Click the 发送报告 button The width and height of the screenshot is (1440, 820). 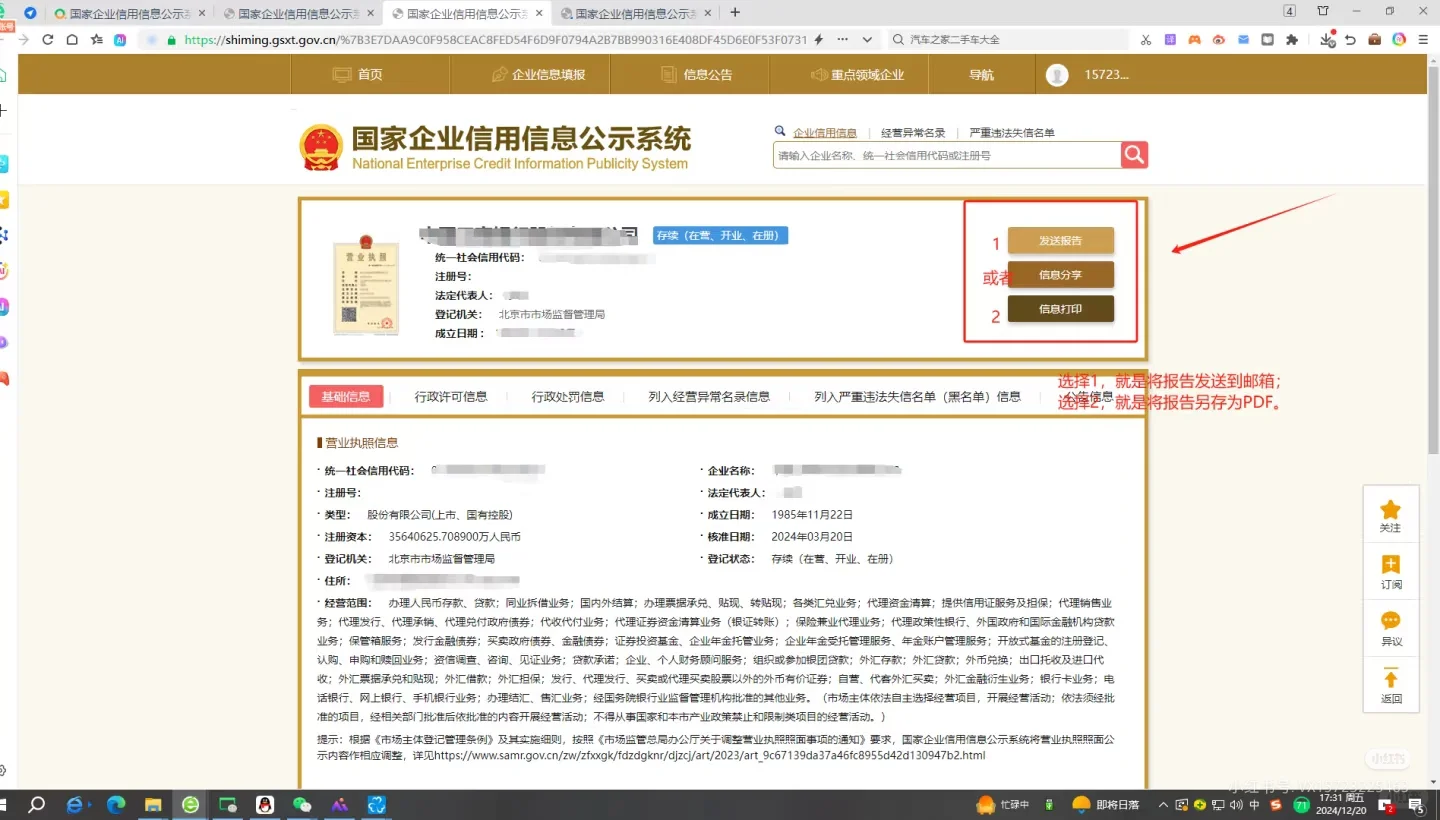pyautogui.click(x=1061, y=241)
